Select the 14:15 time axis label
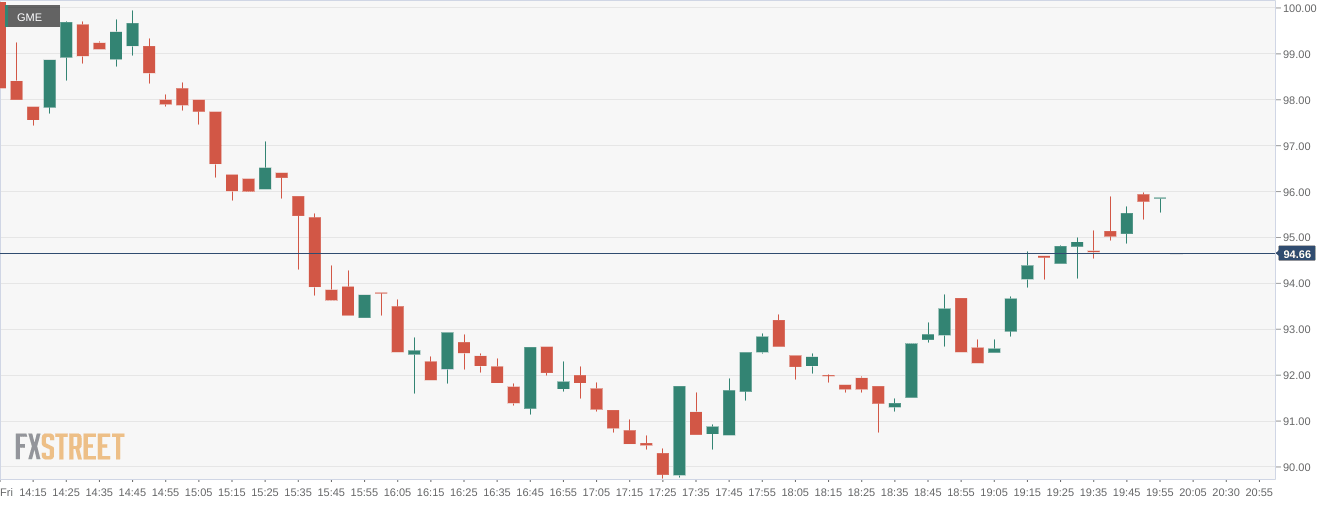The height and width of the screenshot is (505, 1340). (33, 492)
